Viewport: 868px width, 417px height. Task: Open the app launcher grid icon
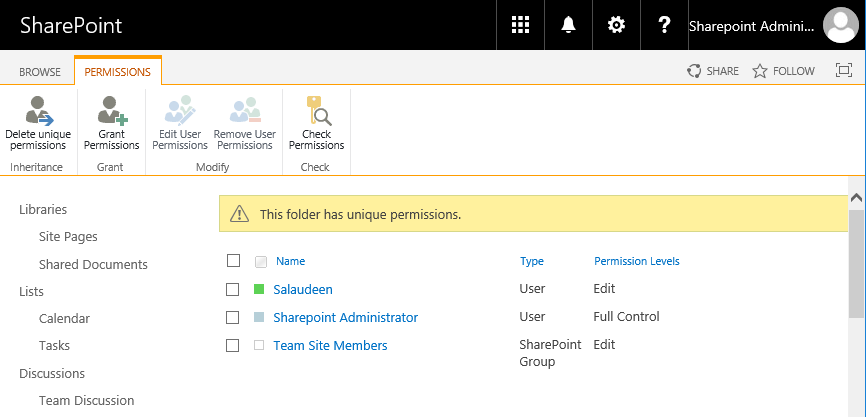point(520,25)
